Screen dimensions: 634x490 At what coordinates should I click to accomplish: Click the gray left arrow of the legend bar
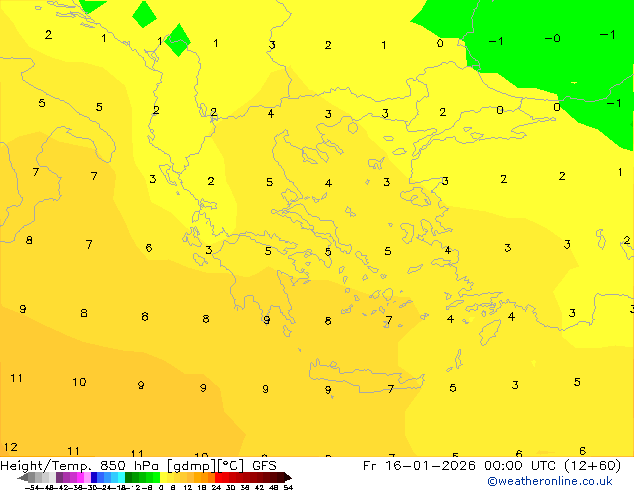[23, 478]
